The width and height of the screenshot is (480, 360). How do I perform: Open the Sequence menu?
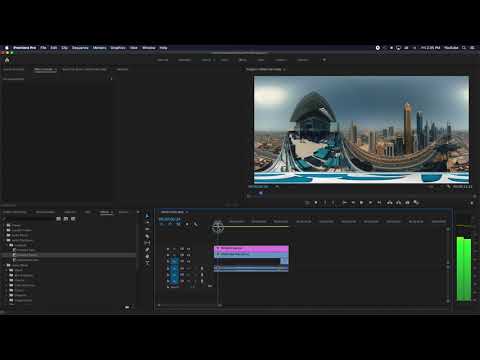[80, 48]
